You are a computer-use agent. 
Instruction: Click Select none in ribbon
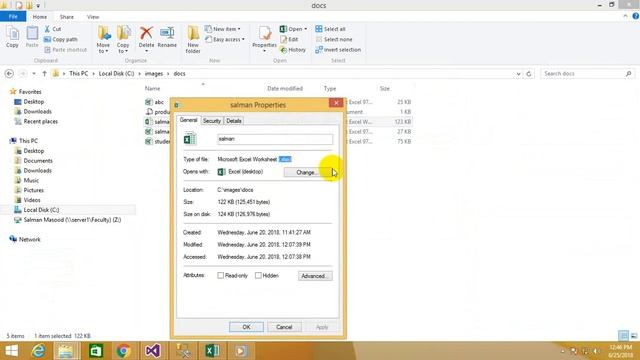coord(333,40)
